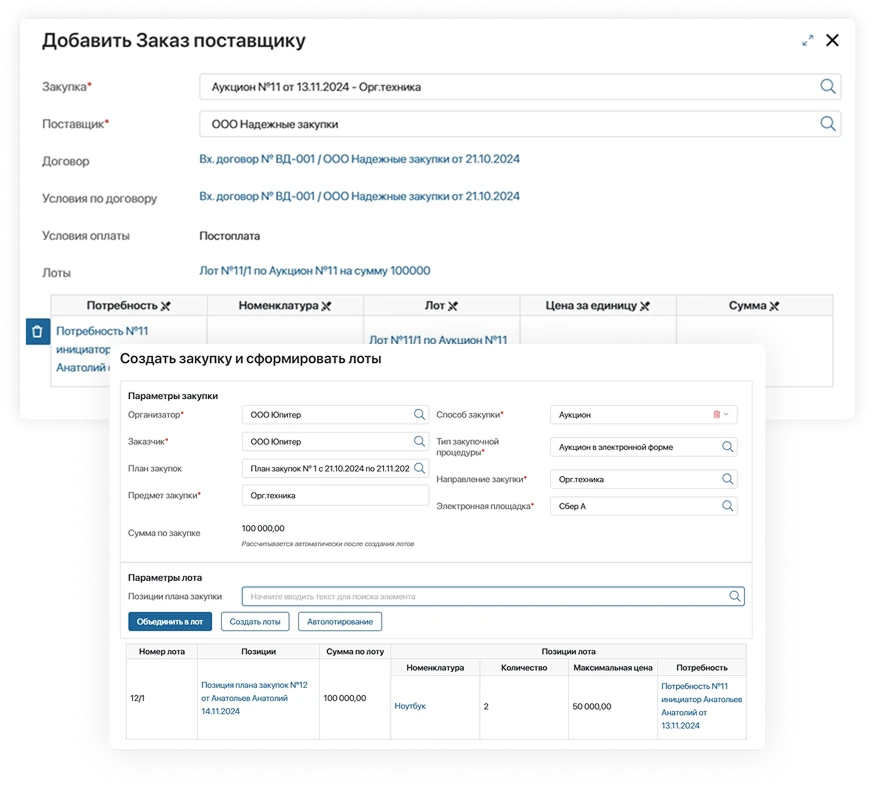This screenshot has height=790, width=874.
Task: Expand the Способ закупки dropdown chevron
Action: (x=727, y=414)
